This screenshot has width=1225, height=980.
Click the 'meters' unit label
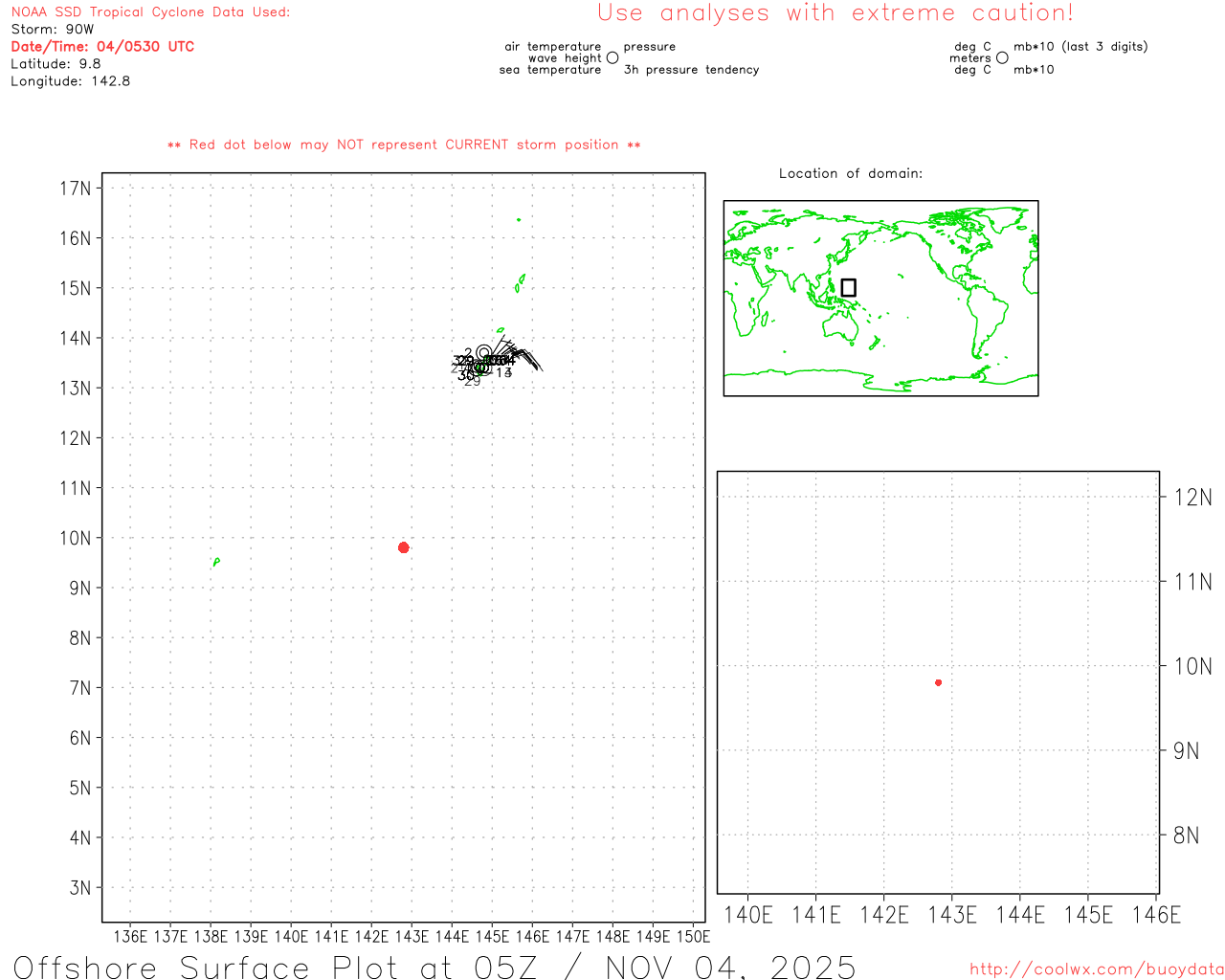970,57
